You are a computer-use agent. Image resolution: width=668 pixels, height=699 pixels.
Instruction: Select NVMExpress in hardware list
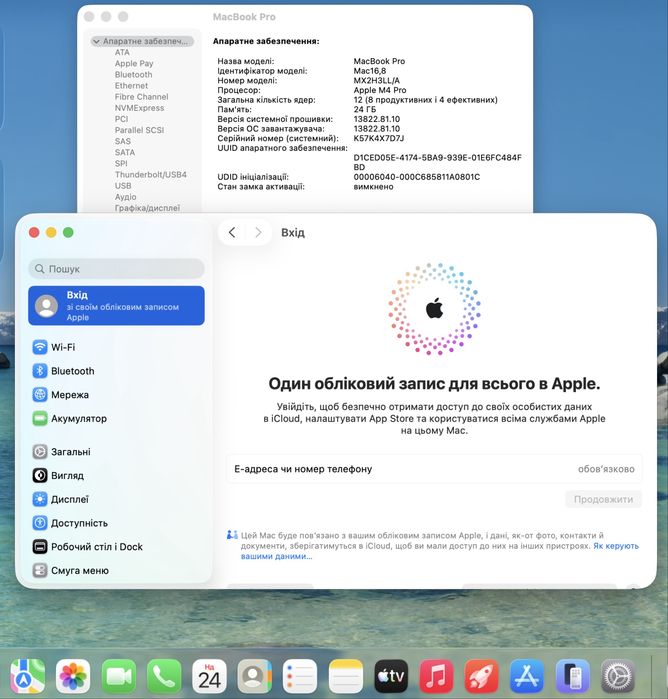[139, 108]
